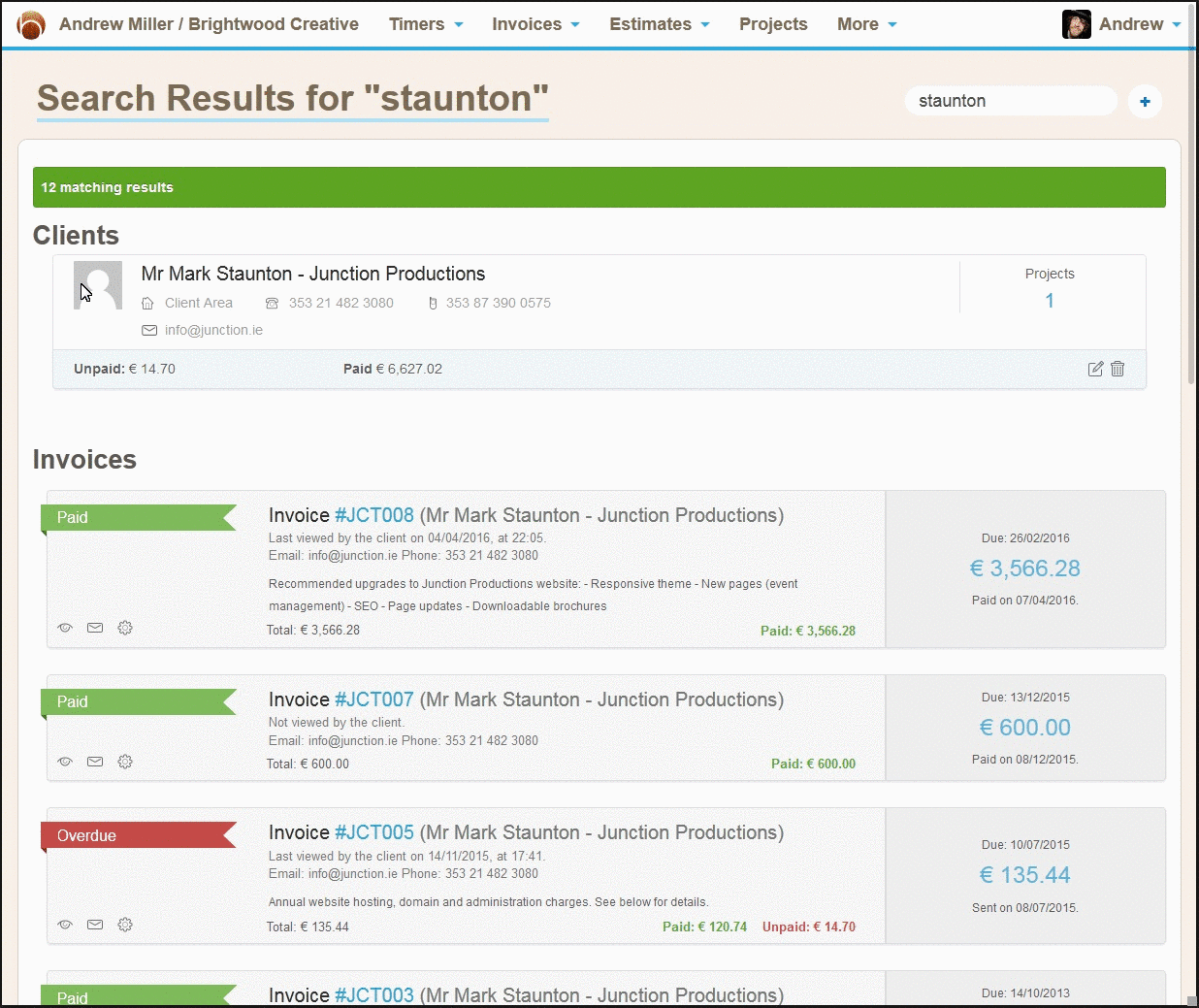Click the € 135.44 invoice amount

(x=1025, y=875)
